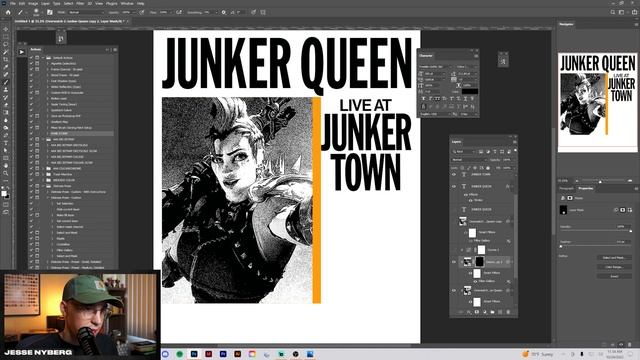The width and height of the screenshot is (640, 360).
Task: Click the Navigator preview thumbnail
Action: [x=598, y=102]
